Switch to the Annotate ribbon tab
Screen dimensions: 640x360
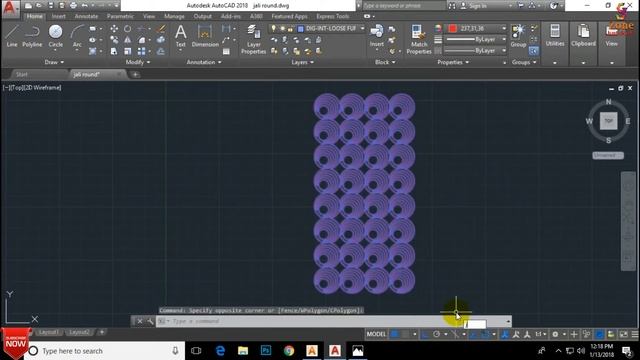point(86,16)
